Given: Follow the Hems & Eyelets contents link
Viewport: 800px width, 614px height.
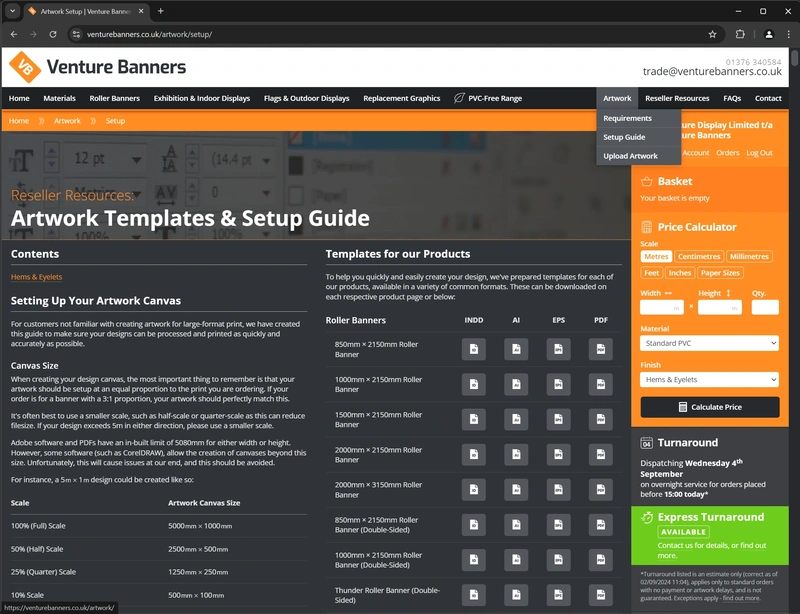Looking at the screenshot, I should [x=36, y=277].
